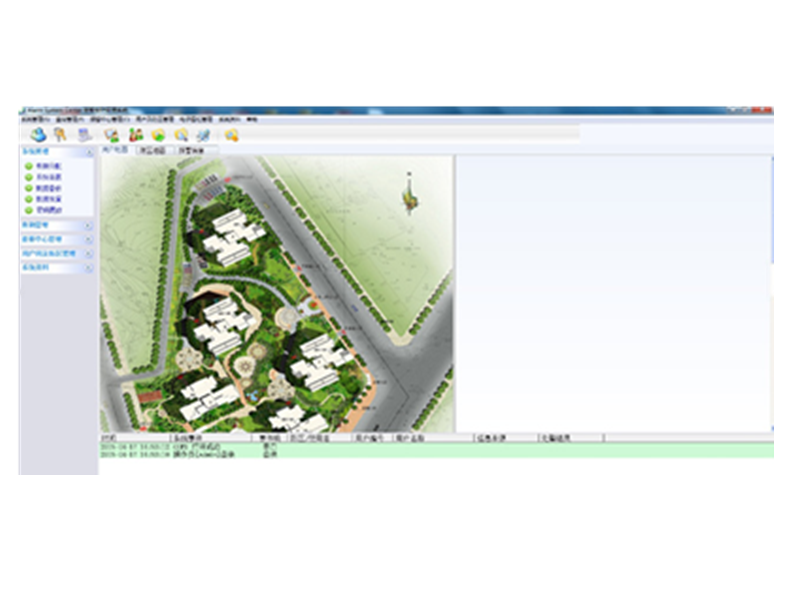Open the workstation/computer toolbar icon
The image size is (800, 600).
point(83,133)
